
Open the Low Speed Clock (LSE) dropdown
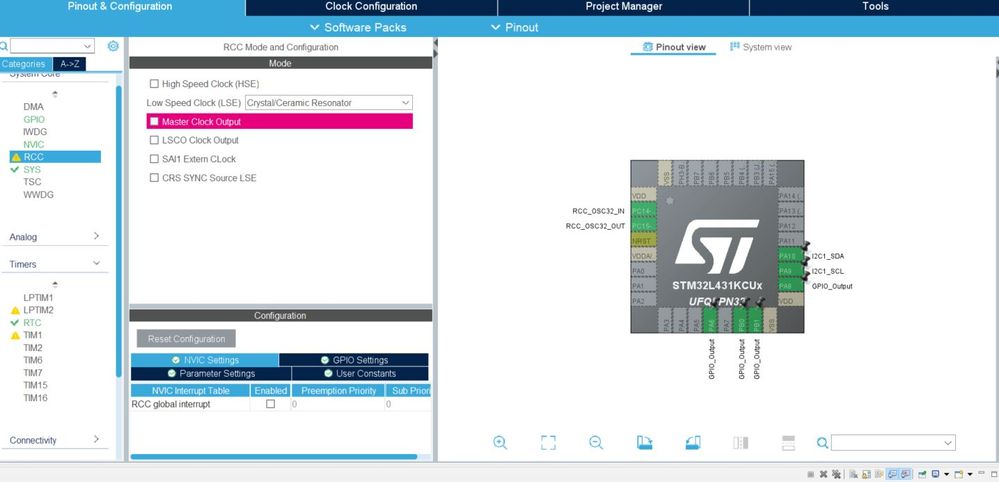pos(329,103)
